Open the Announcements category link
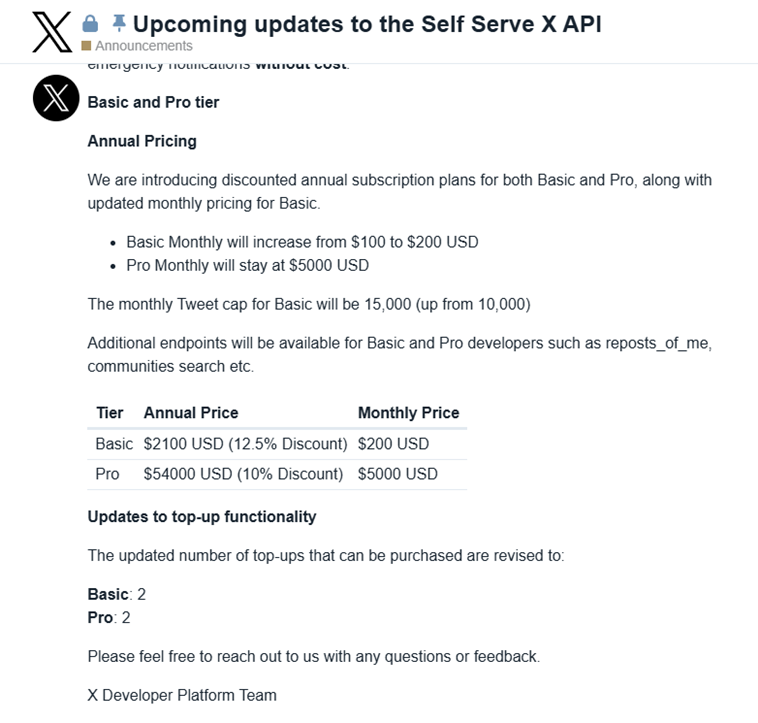758x723 pixels. point(144,46)
